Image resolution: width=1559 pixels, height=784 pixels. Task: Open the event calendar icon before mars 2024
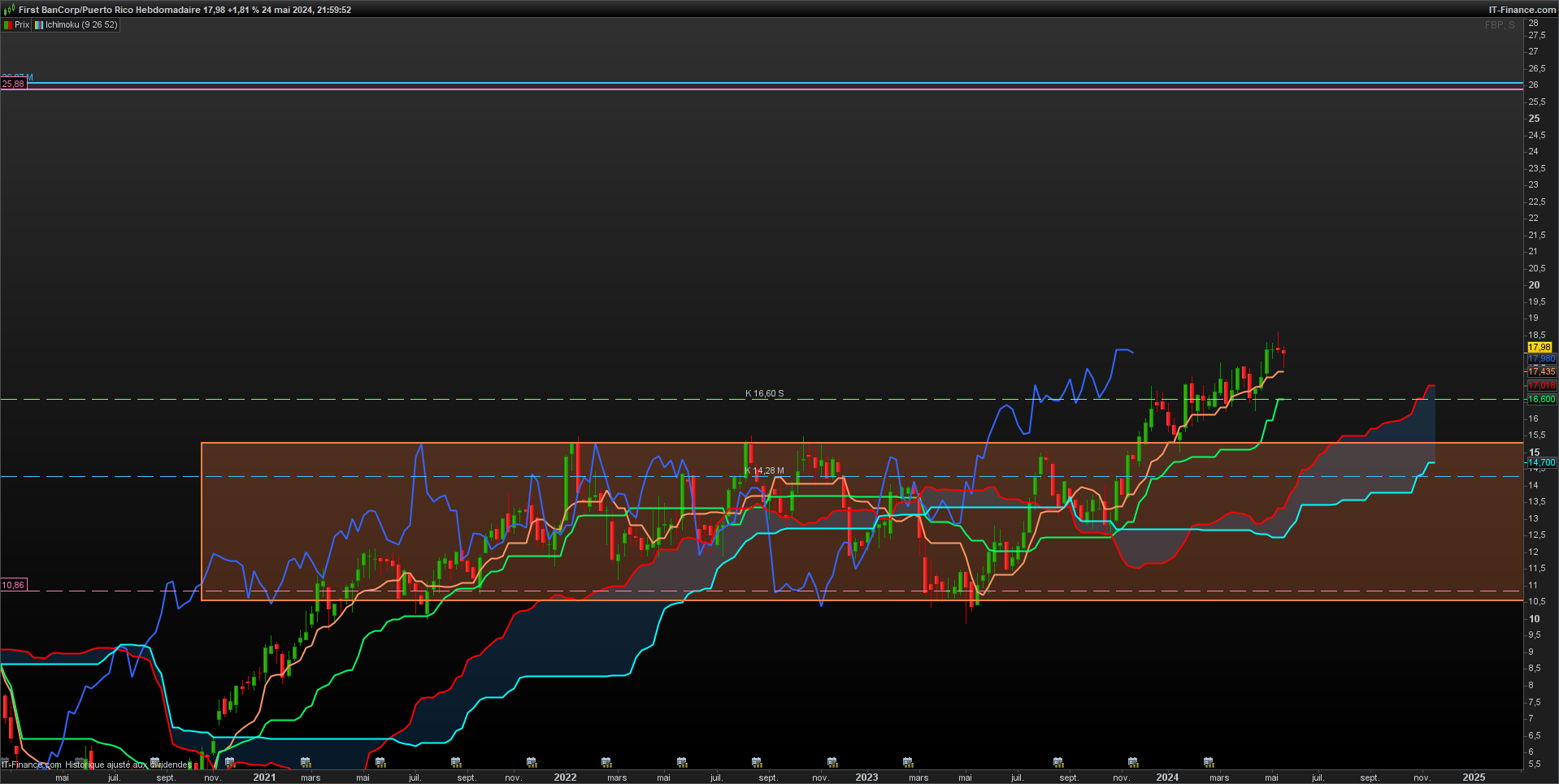click(x=1209, y=762)
